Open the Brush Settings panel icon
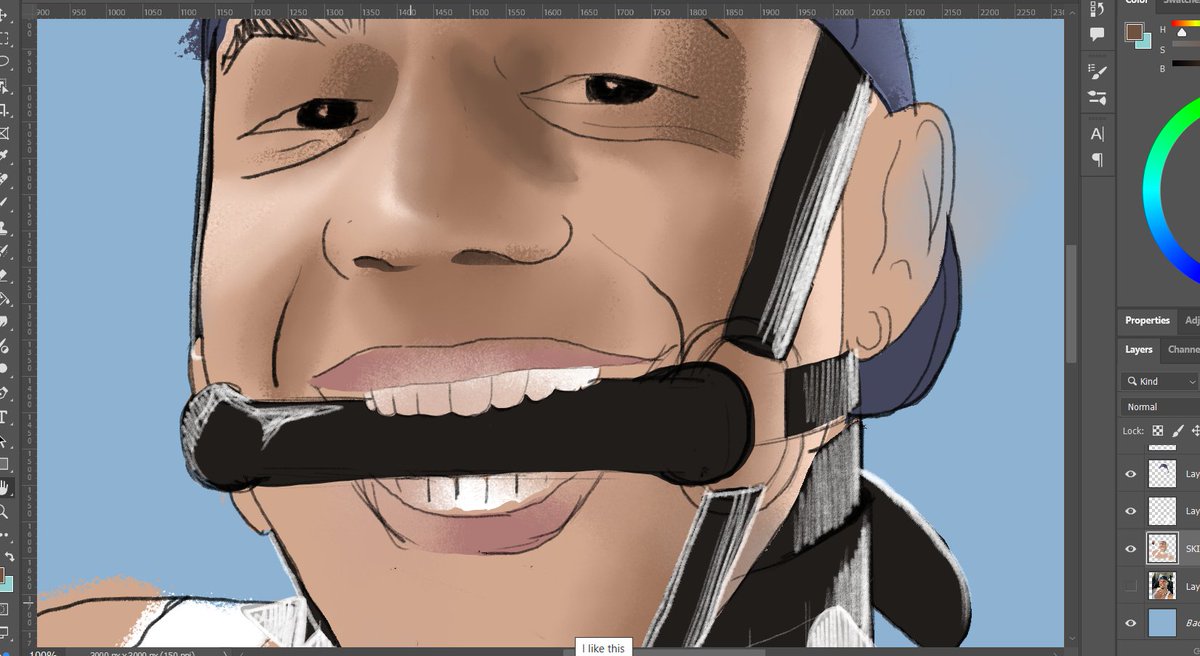The width and height of the screenshot is (1200, 656). [1098, 71]
